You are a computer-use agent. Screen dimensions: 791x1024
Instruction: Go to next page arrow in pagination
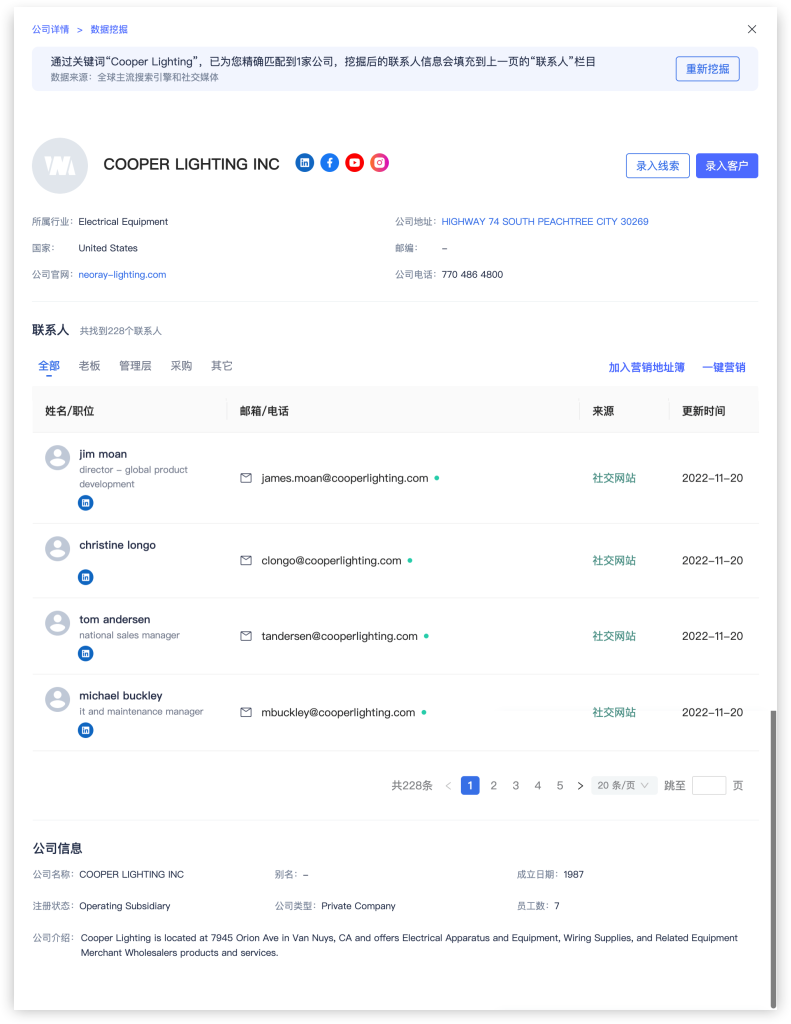pos(580,786)
